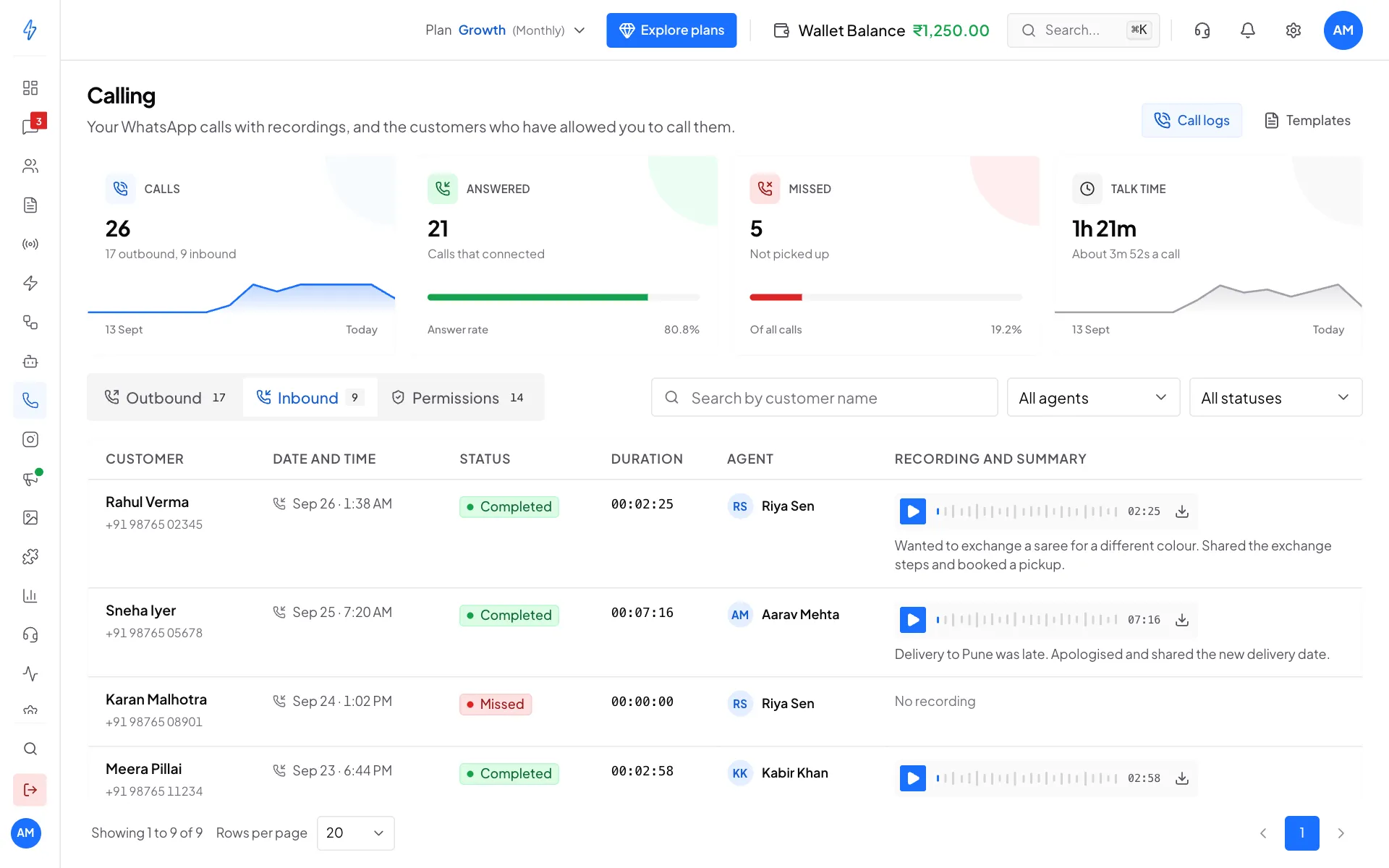Open megaphone campaigns icon in sidebar
Screen dimensions: 1389x868
[30, 478]
